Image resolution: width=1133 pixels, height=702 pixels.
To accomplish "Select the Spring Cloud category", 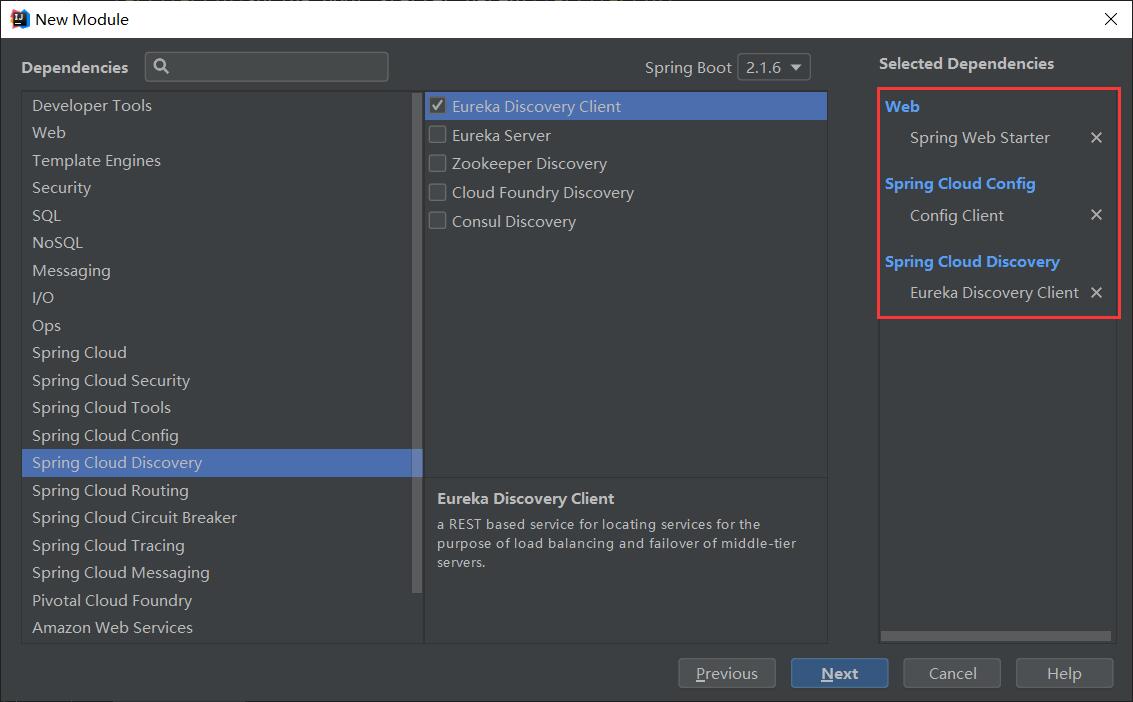I will coord(217,352).
